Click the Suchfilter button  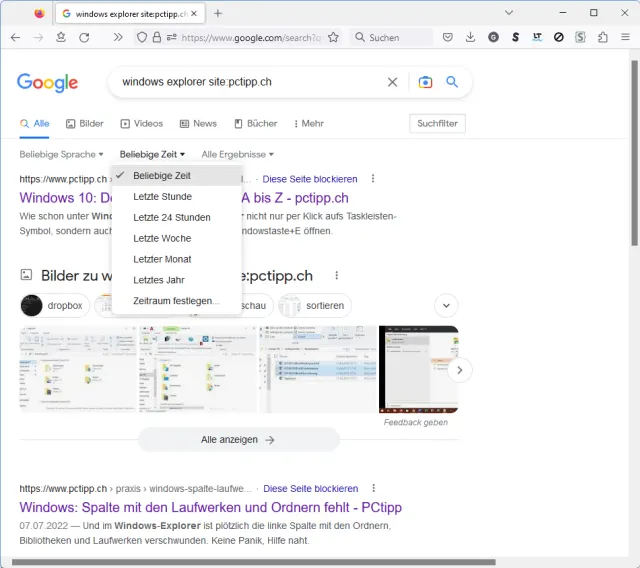(437, 123)
